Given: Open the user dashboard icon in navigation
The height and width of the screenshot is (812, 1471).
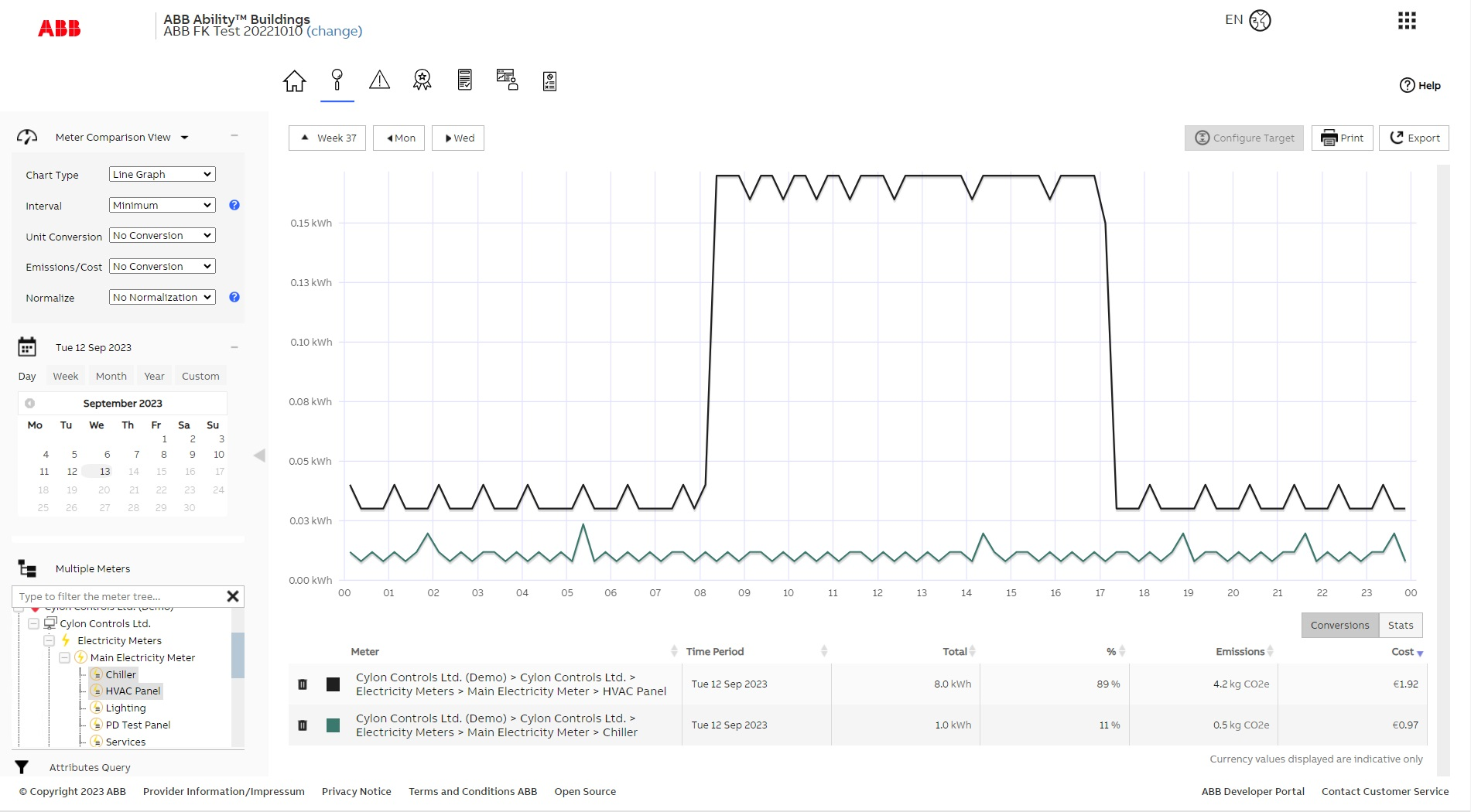Looking at the screenshot, I should click(x=507, y=80).
